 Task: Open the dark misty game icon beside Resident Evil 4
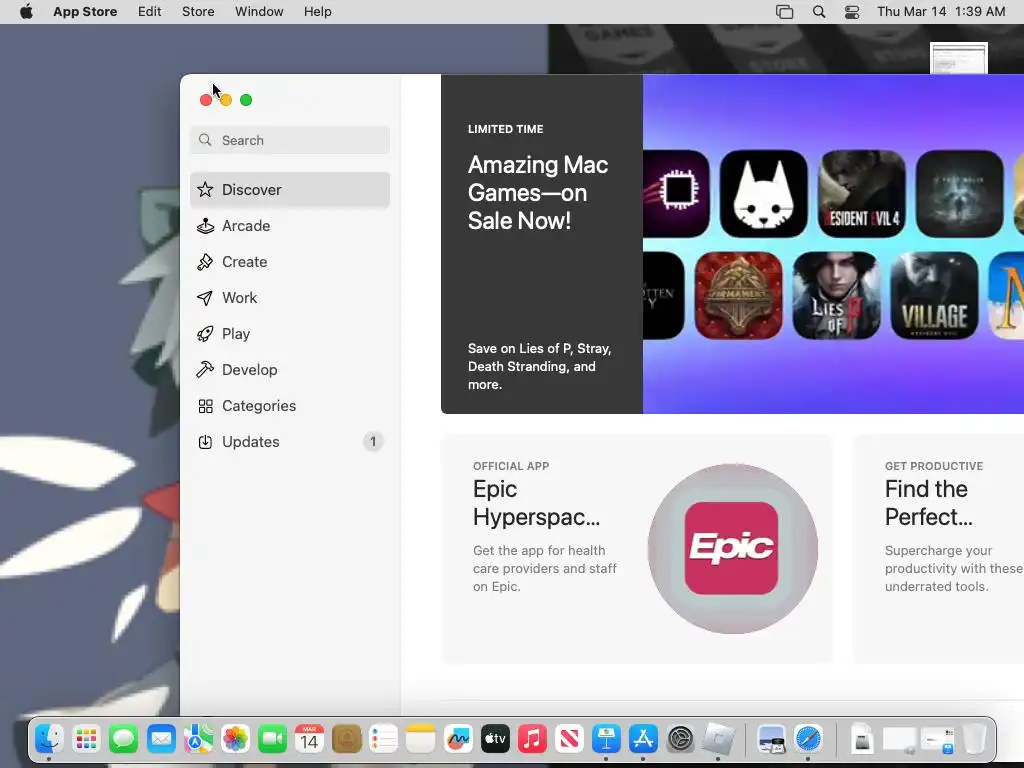tap(959, 194)
